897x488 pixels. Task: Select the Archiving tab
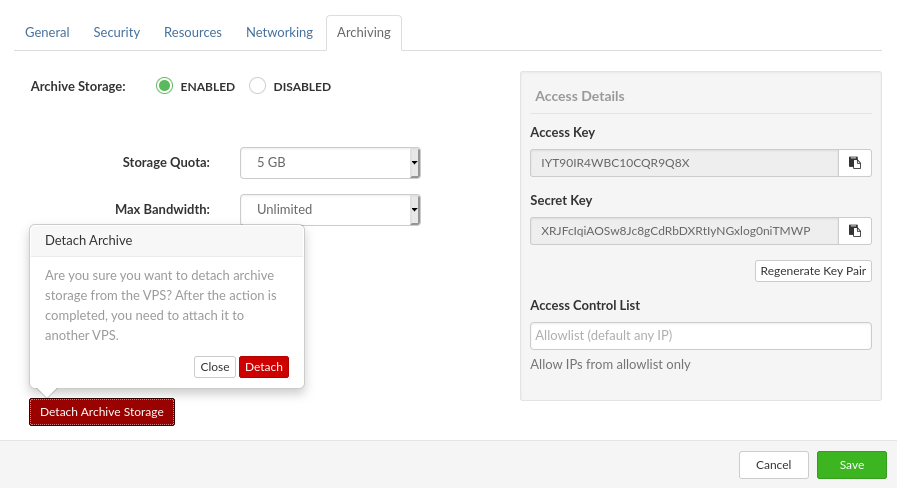[364, 32]
